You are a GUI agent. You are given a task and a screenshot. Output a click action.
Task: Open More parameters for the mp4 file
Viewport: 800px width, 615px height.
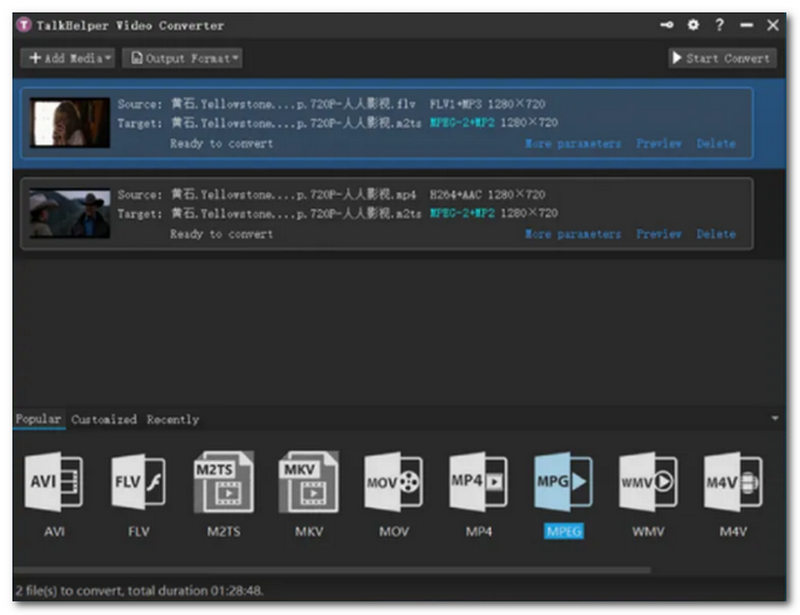573,234
